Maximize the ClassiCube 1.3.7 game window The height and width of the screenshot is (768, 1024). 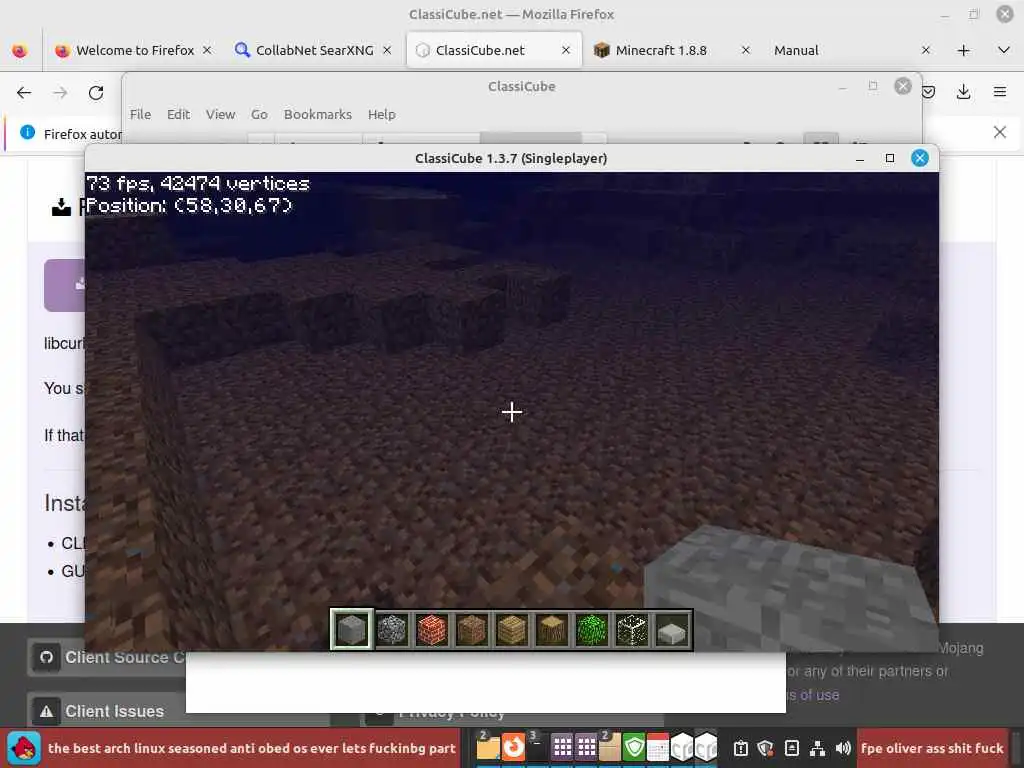[x=889, y=158]
